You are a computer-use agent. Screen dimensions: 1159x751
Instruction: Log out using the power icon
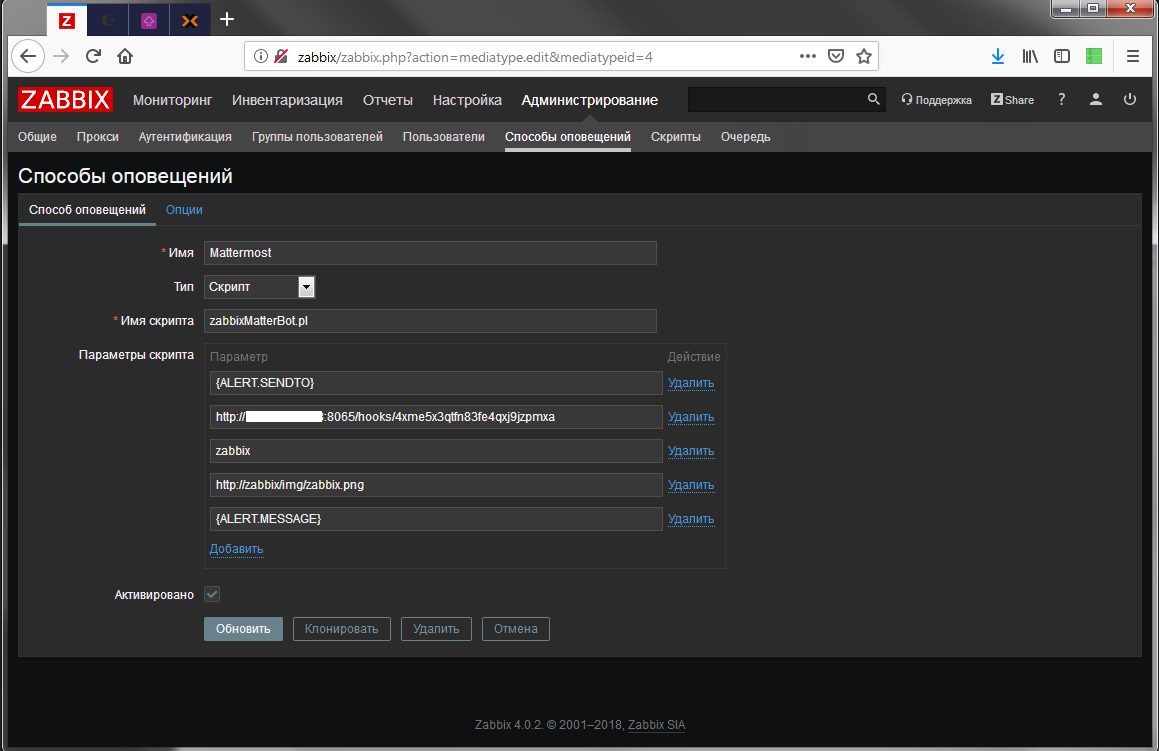pyautogui.click(x=1129, y=99)
